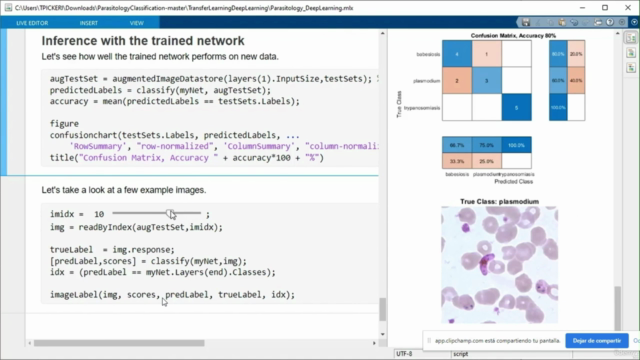This screenshot has height=360, width=640.
Task: Click the trypanosomiasis cell showing 5
Action: point(517,108)
